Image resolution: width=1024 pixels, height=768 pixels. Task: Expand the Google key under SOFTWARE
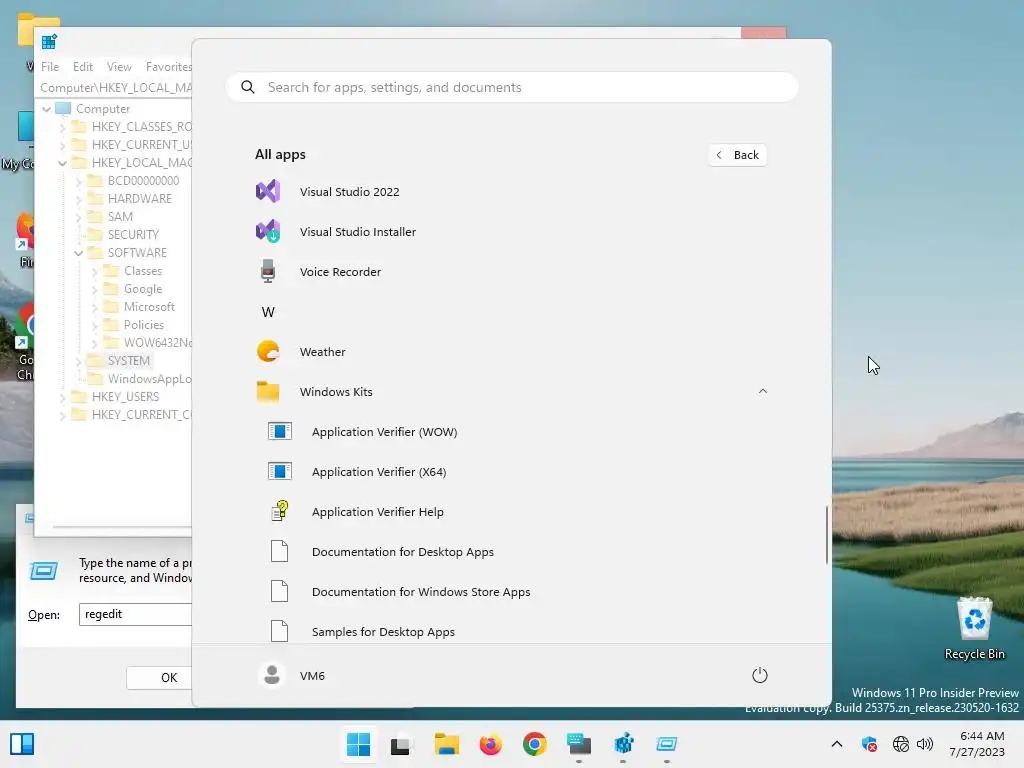(x=95, y=289)
